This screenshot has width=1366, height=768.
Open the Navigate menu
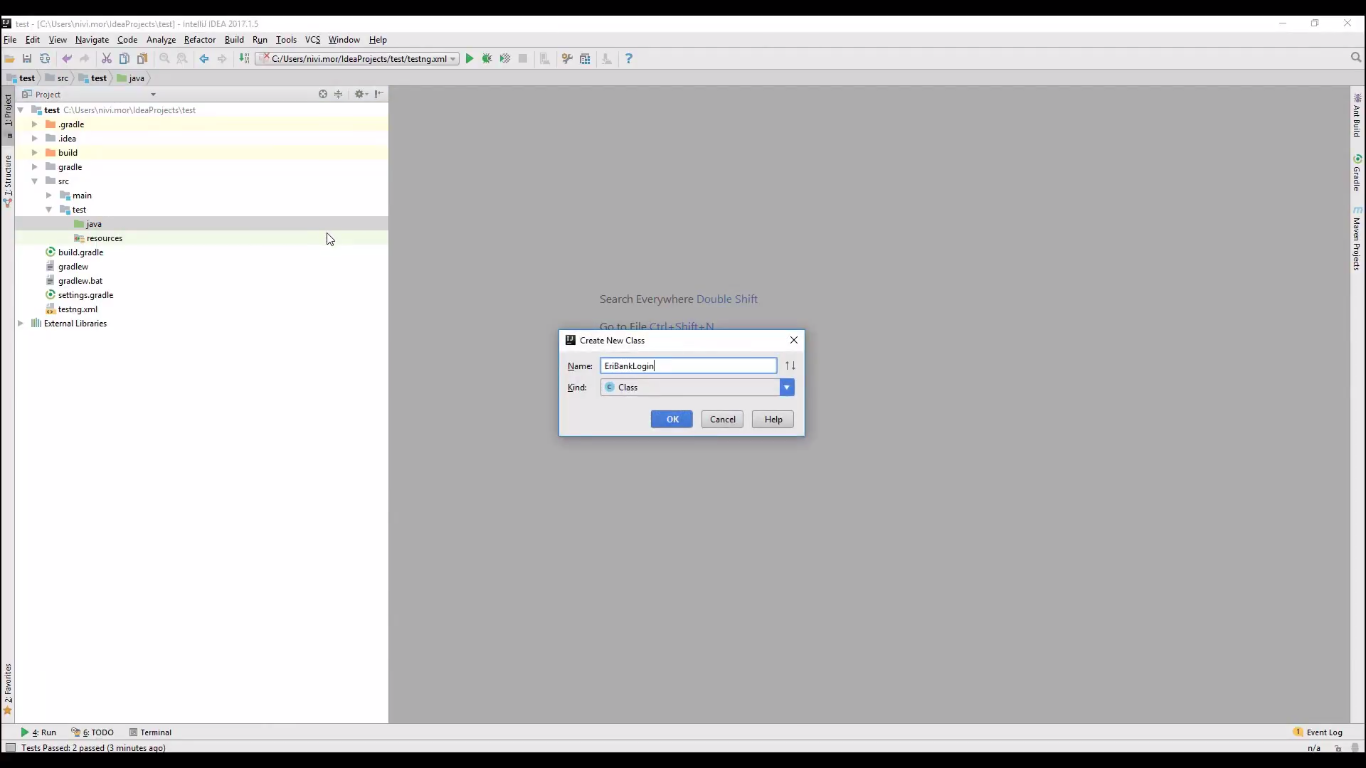92,40
